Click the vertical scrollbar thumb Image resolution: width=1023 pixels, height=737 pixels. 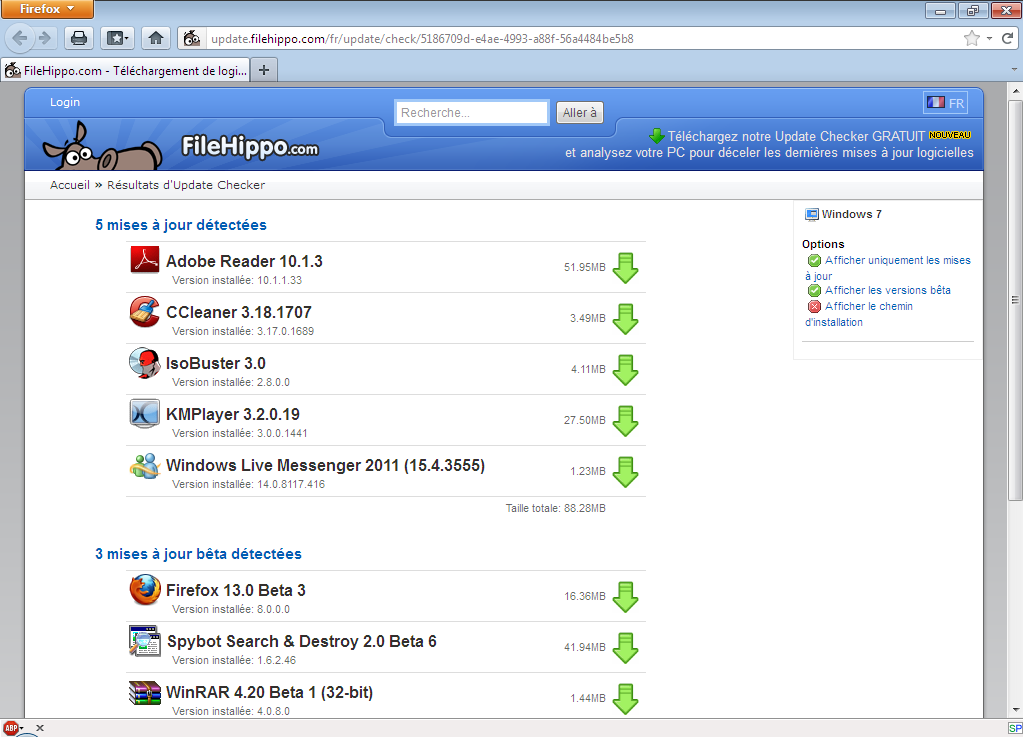1015,301
